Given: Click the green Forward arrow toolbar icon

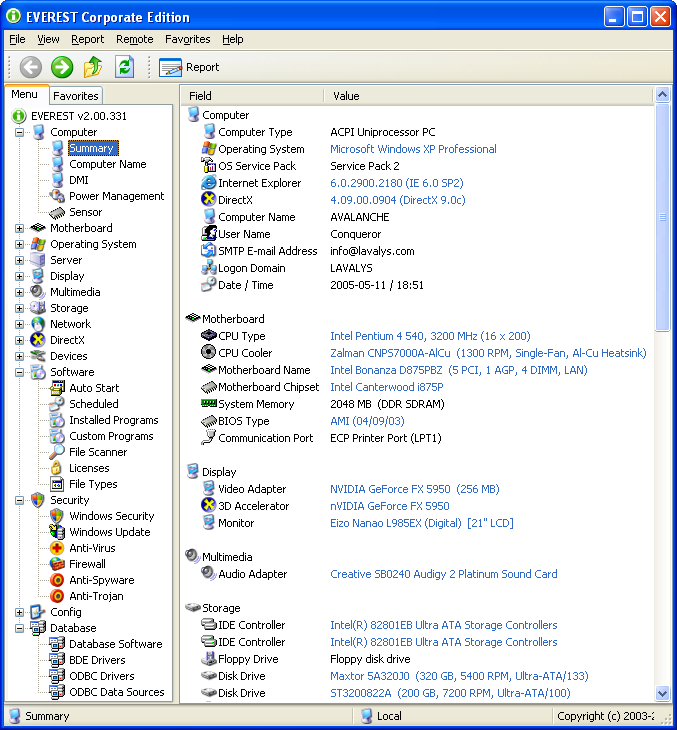Looking at the screenshot, I should (62, 67).
